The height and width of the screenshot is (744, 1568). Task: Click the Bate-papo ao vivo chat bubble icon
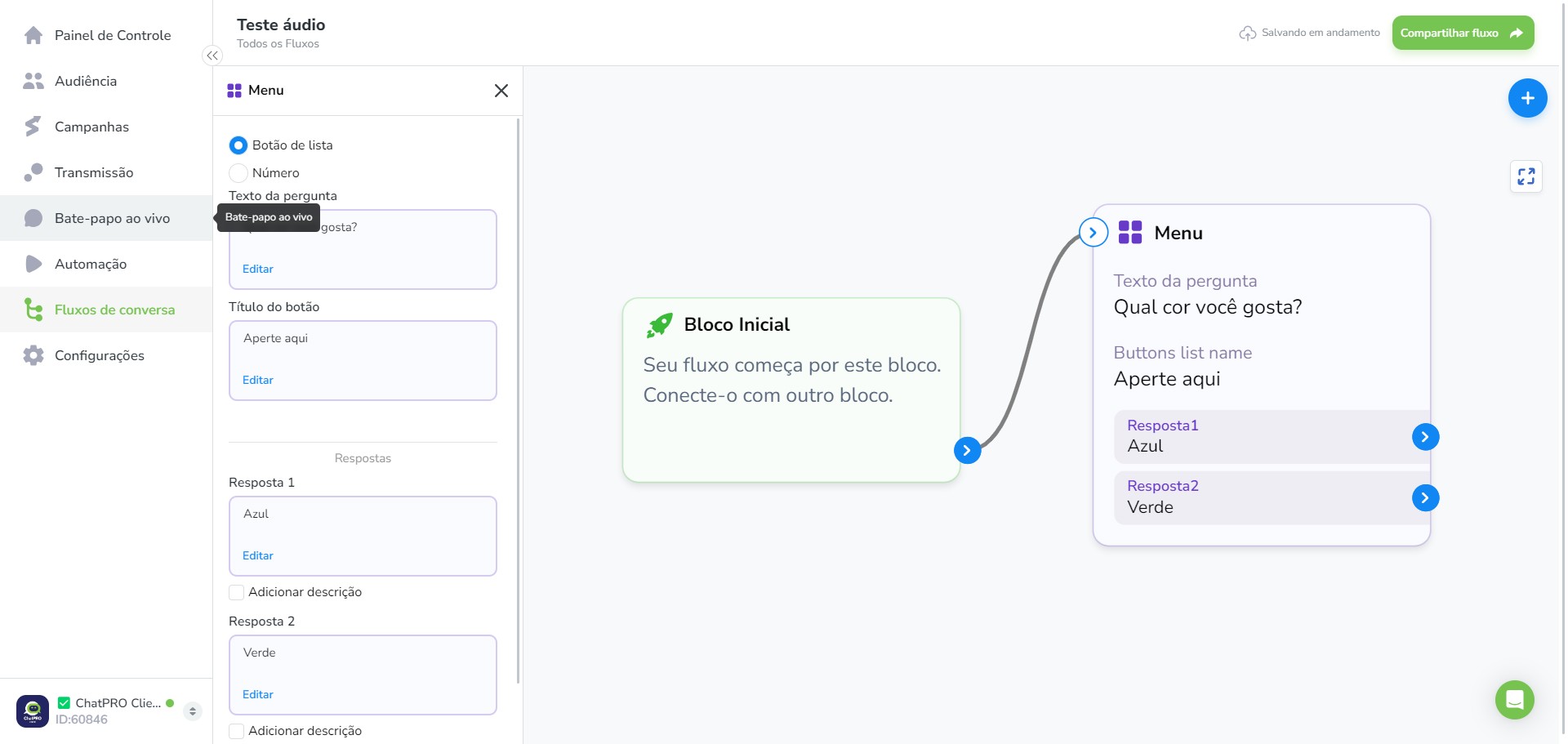pos(33,218)
